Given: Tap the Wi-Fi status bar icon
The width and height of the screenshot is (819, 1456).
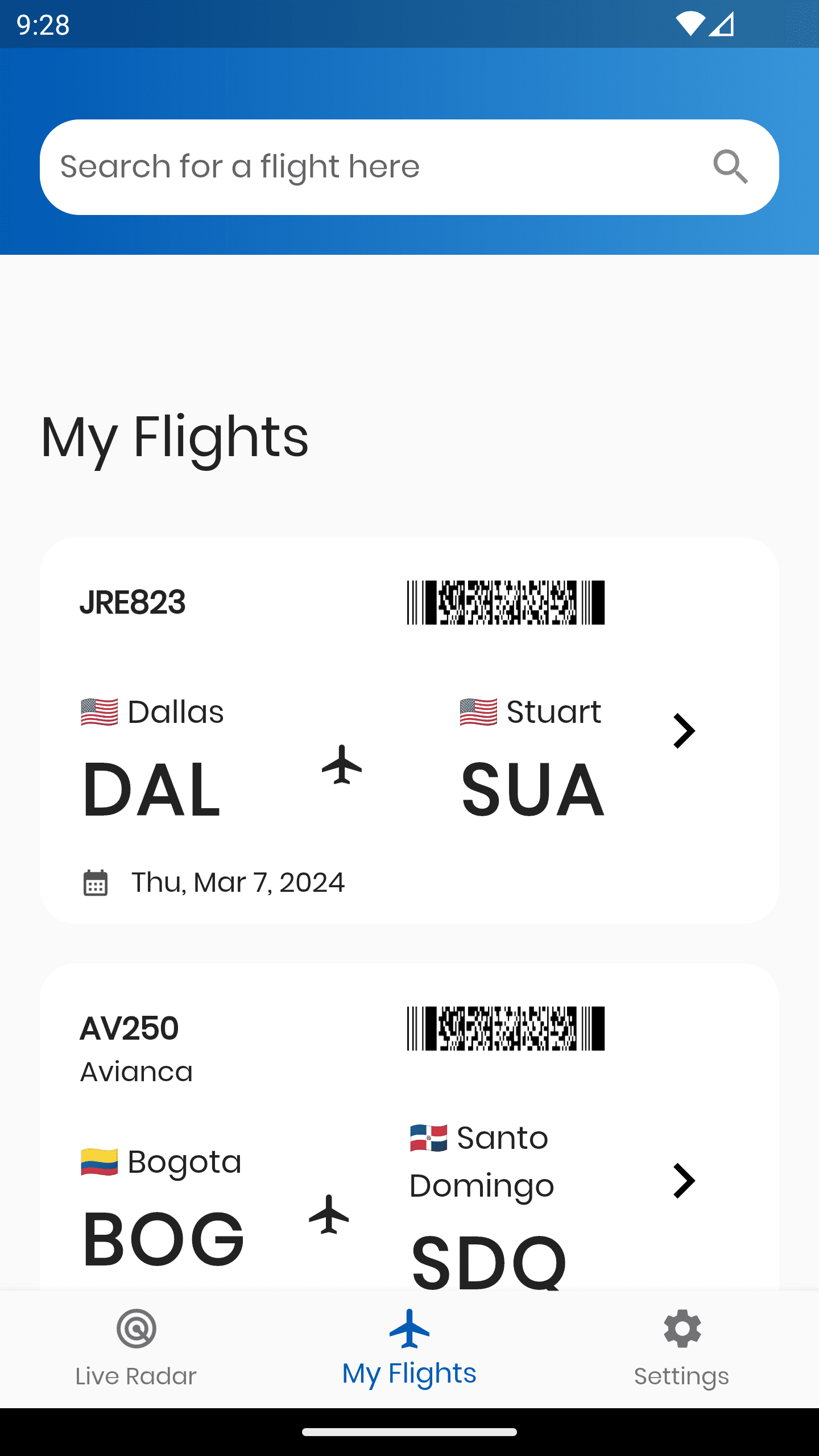Looking at the screenshot, I should click(x=690, y=24).
